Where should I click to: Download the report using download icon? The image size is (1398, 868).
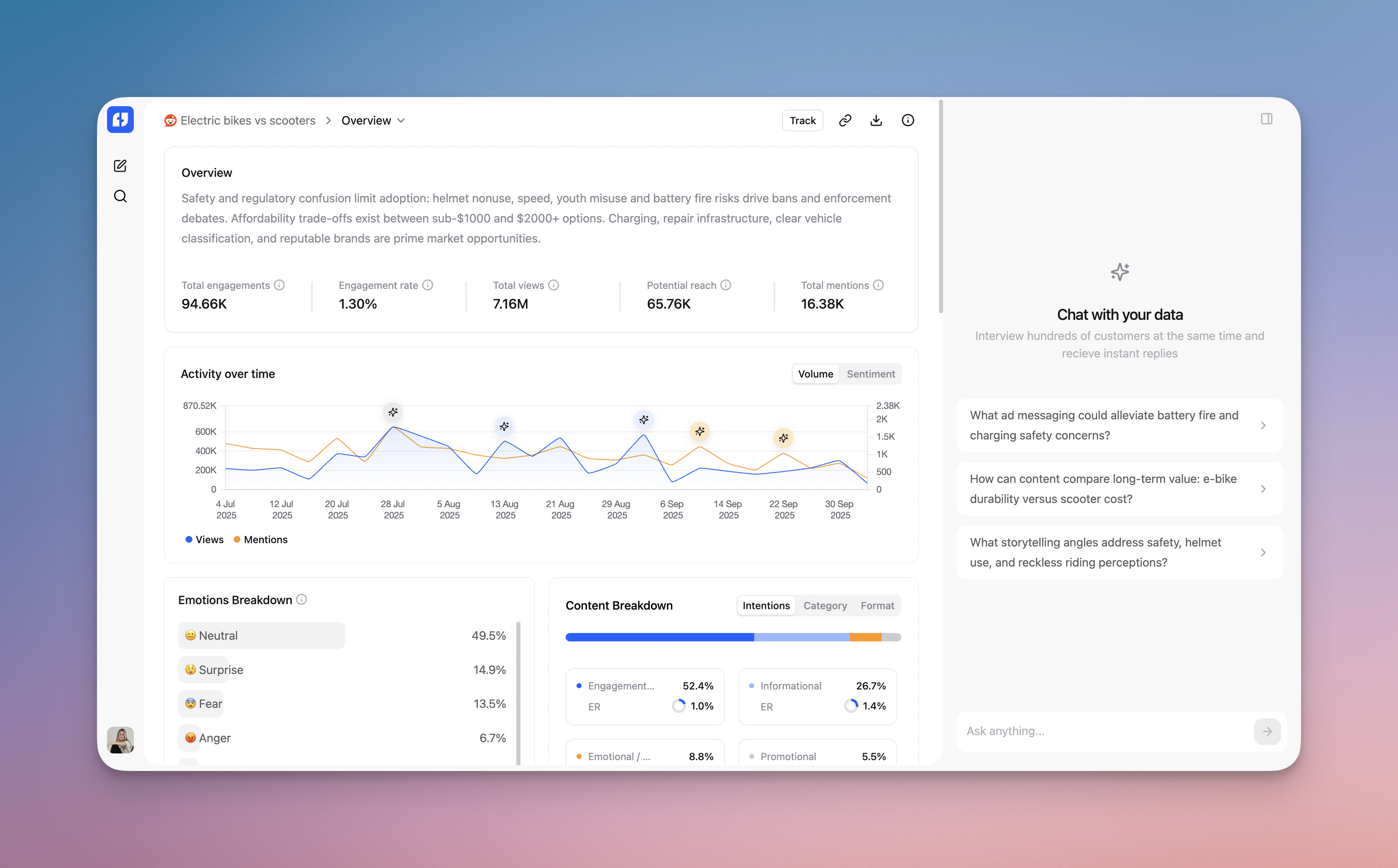click(x=876, y=120)
